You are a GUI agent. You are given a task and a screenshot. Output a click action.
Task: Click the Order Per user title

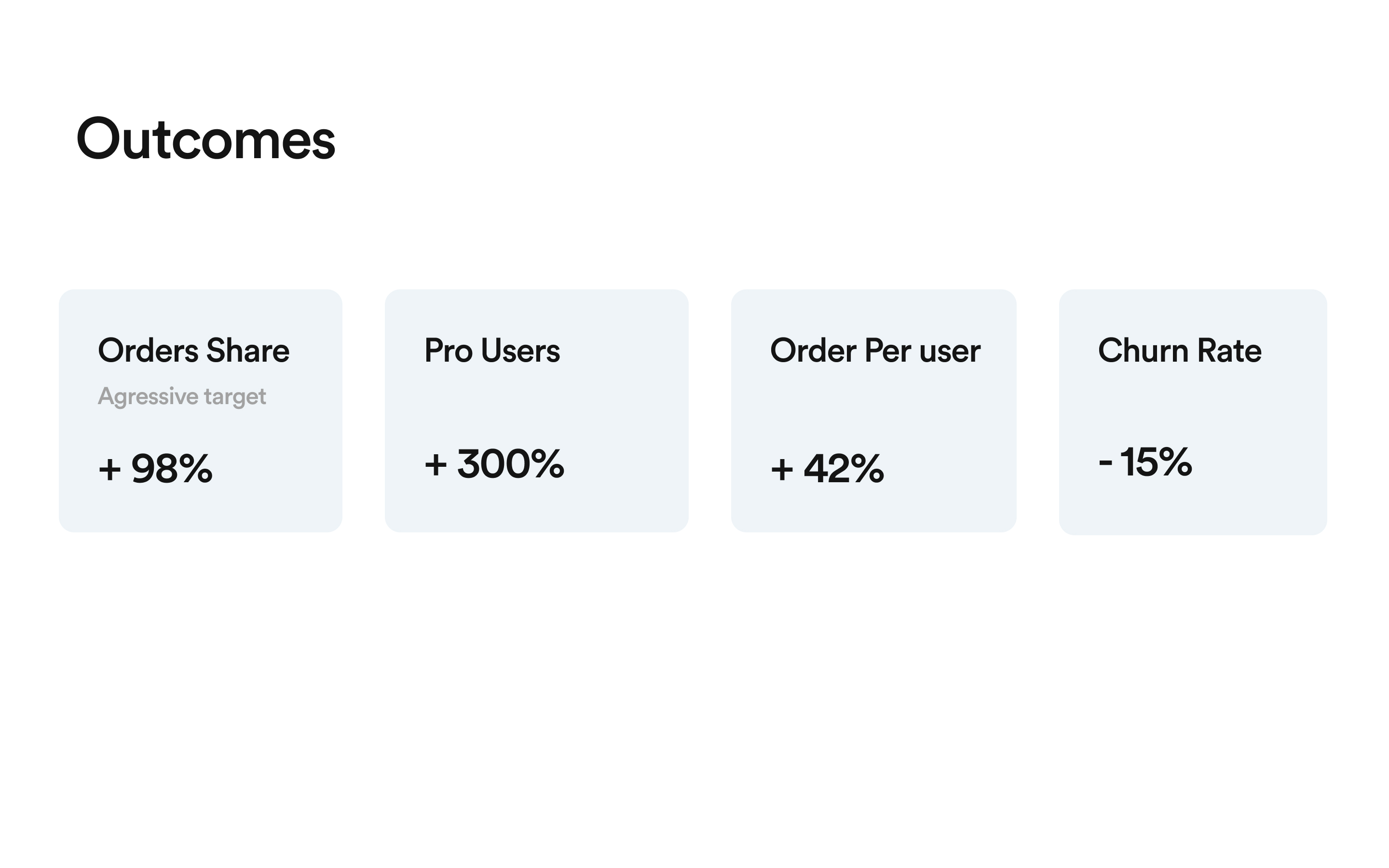coord(875,350)
